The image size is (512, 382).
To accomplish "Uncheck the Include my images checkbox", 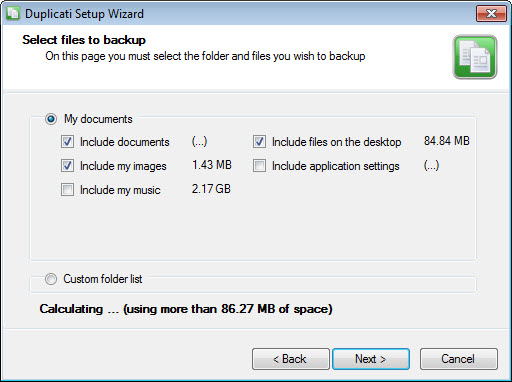I will coord(67,166).
